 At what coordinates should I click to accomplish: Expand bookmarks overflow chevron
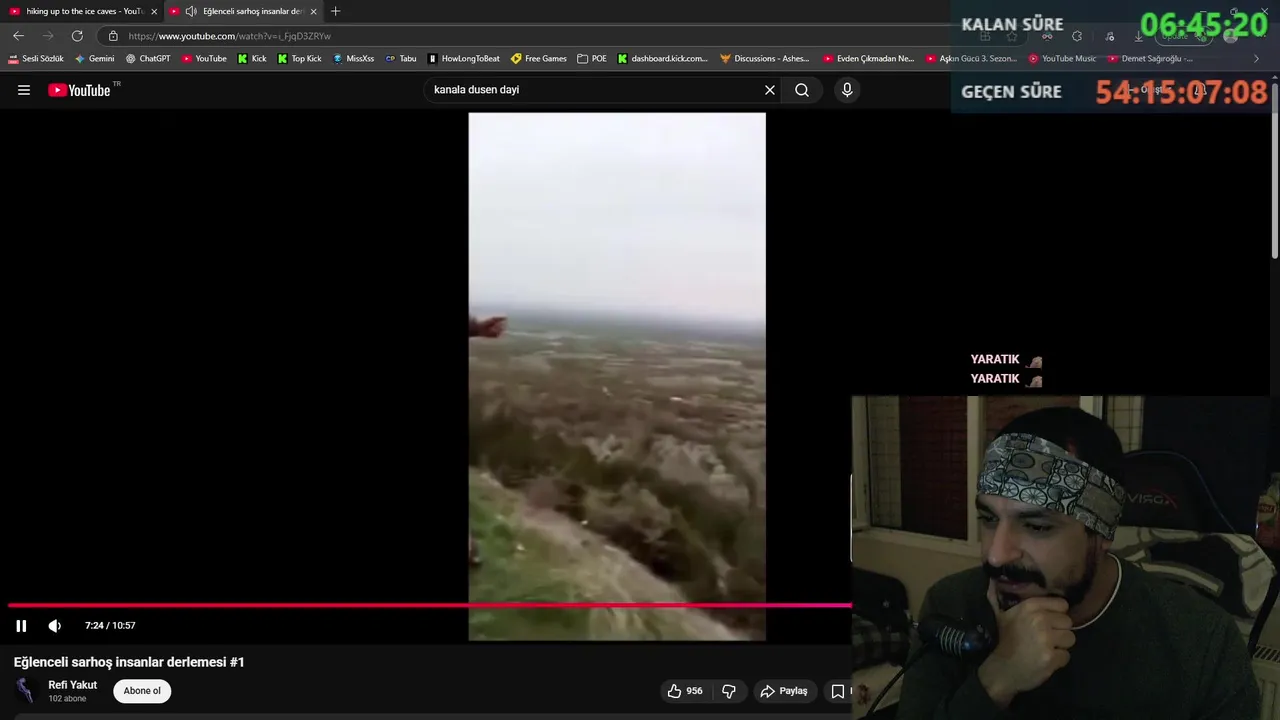pyautogui.click(x=1257, y=59)
